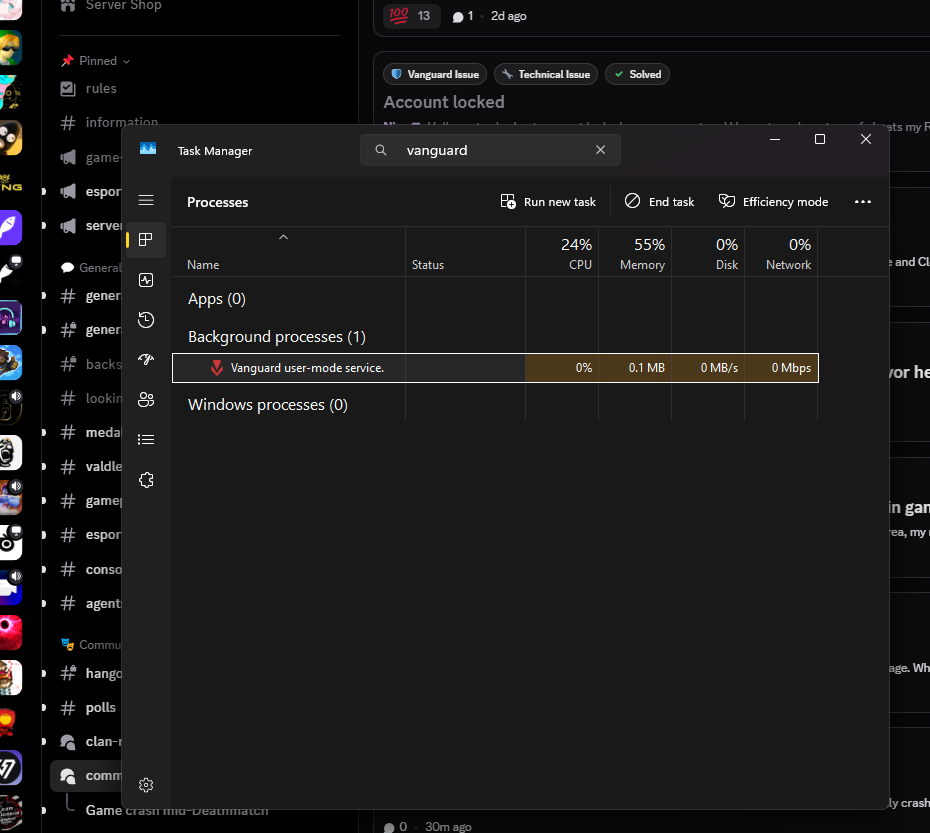
Task: Click the 0.1 MB memory cell
Action: click(635, 368)
